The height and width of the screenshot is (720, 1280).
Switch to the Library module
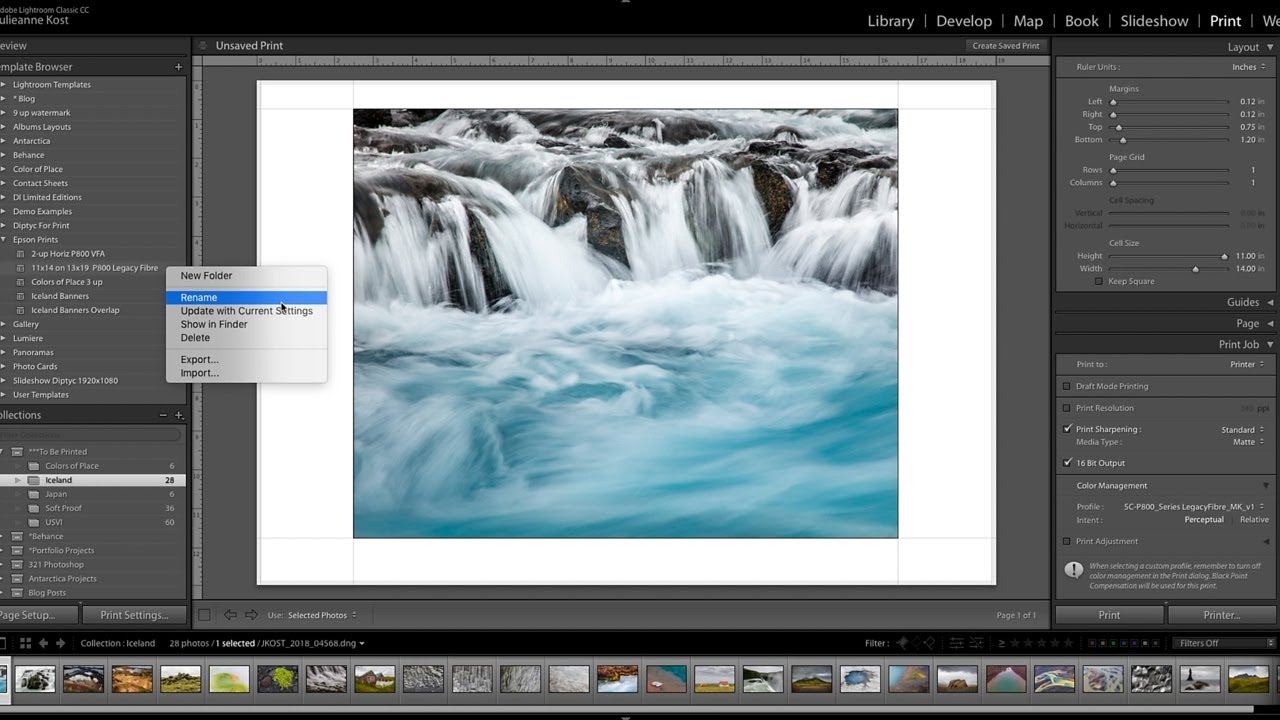890,21
